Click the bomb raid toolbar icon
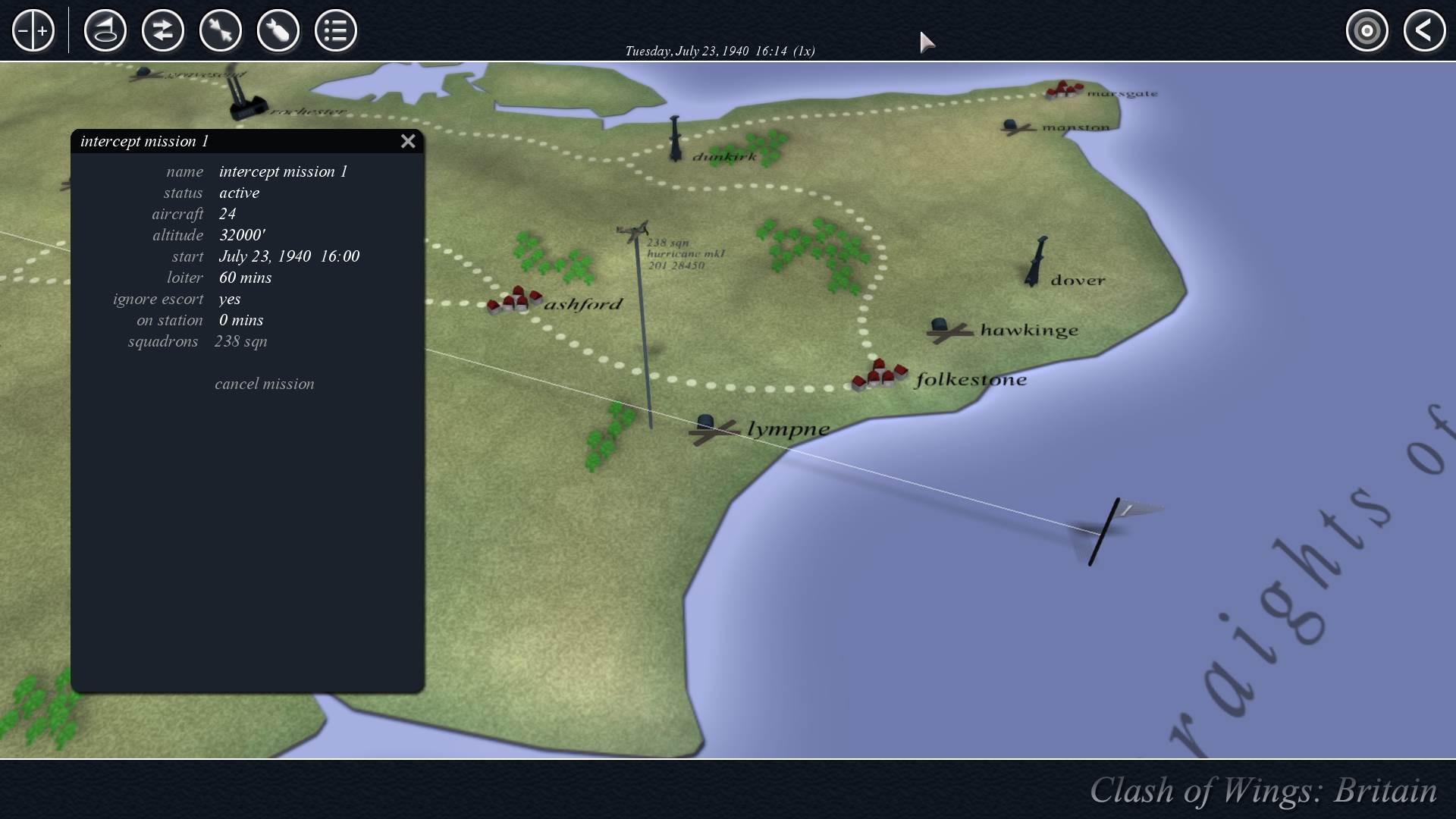 pyautogui.click(x=278, y=31)
